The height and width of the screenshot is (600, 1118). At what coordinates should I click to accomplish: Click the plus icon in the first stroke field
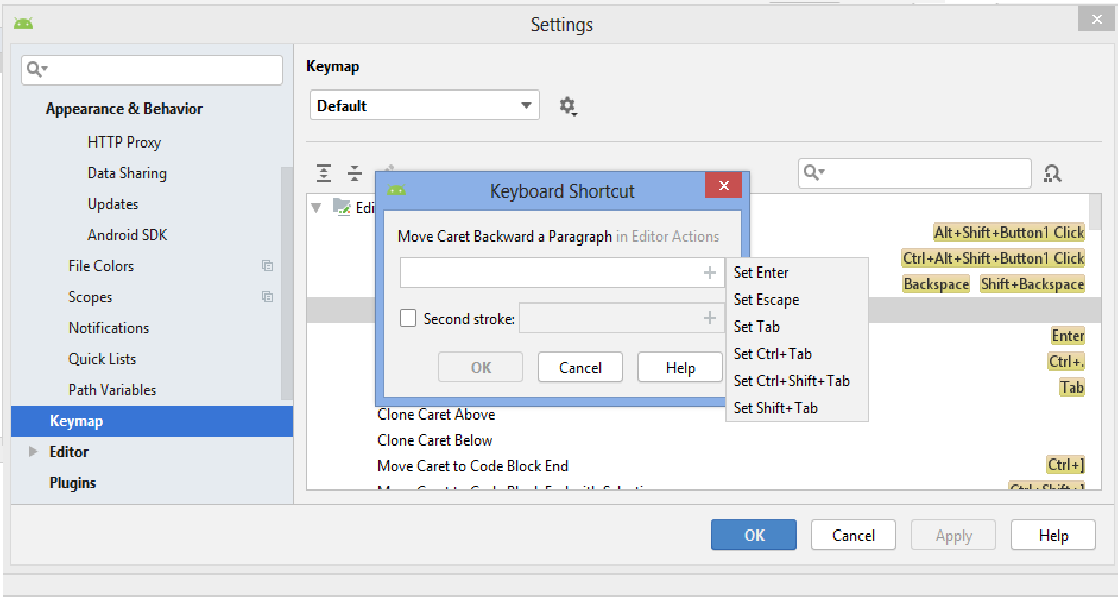(x=710, y=273)
